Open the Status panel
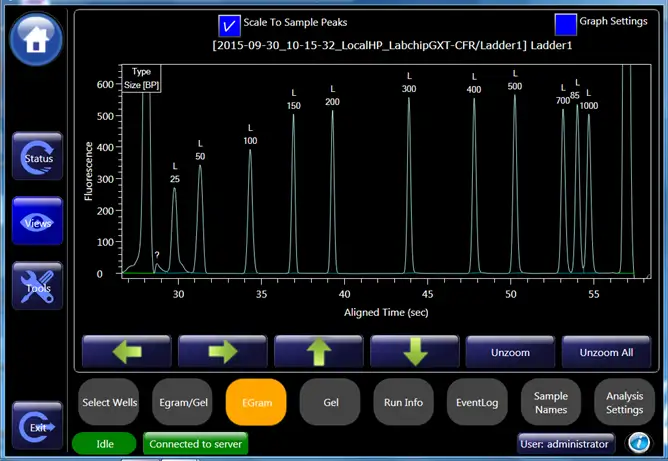The image size is (668, 461). pos(37,156)
